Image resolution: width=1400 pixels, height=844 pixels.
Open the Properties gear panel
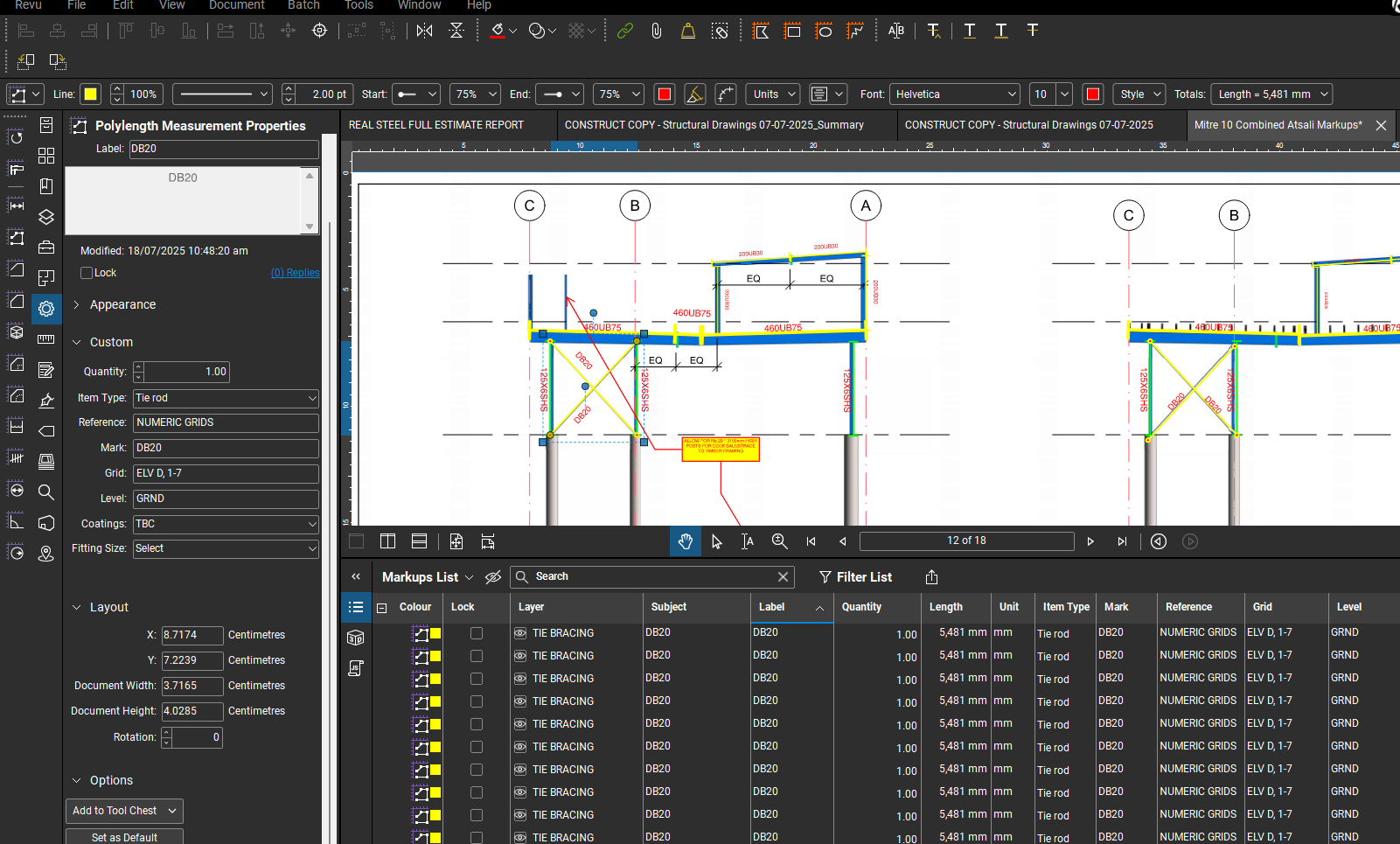(46, 309)
